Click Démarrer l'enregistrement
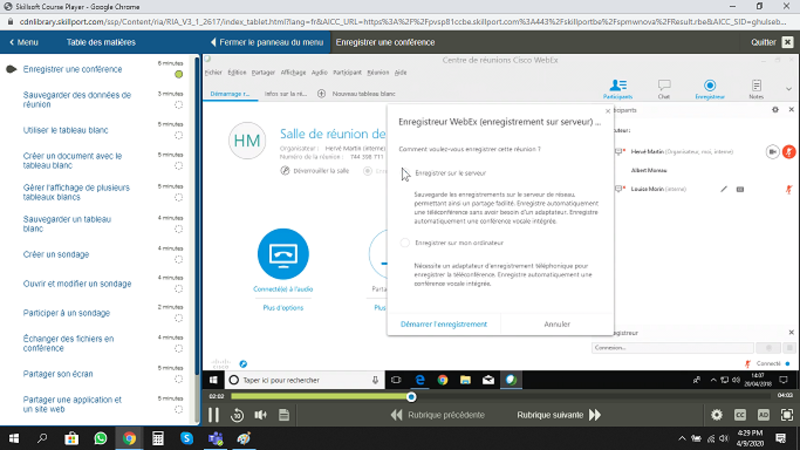 [x=443, y=324]
